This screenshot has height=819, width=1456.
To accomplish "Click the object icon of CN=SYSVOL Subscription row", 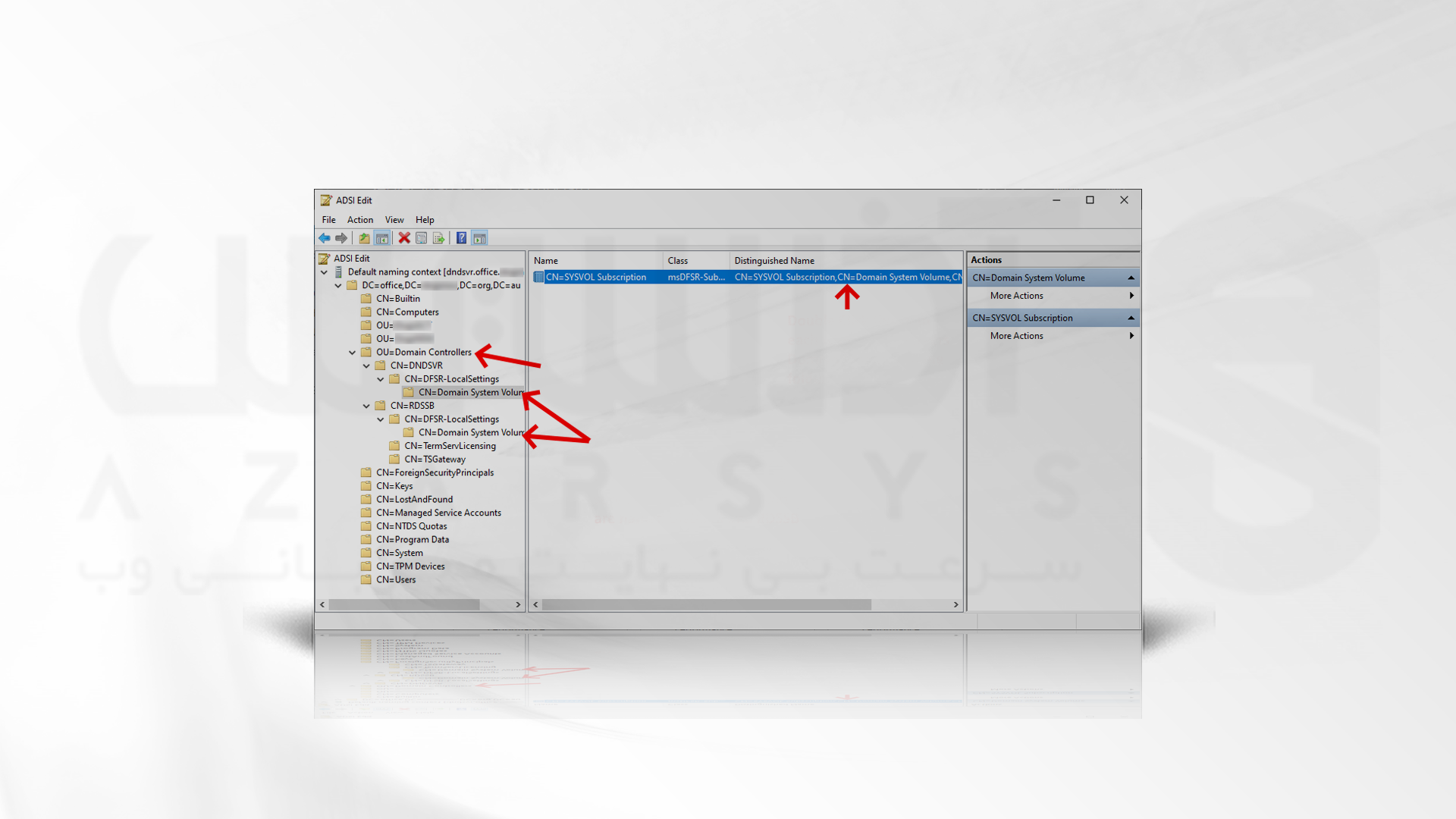I will point(539,278).
